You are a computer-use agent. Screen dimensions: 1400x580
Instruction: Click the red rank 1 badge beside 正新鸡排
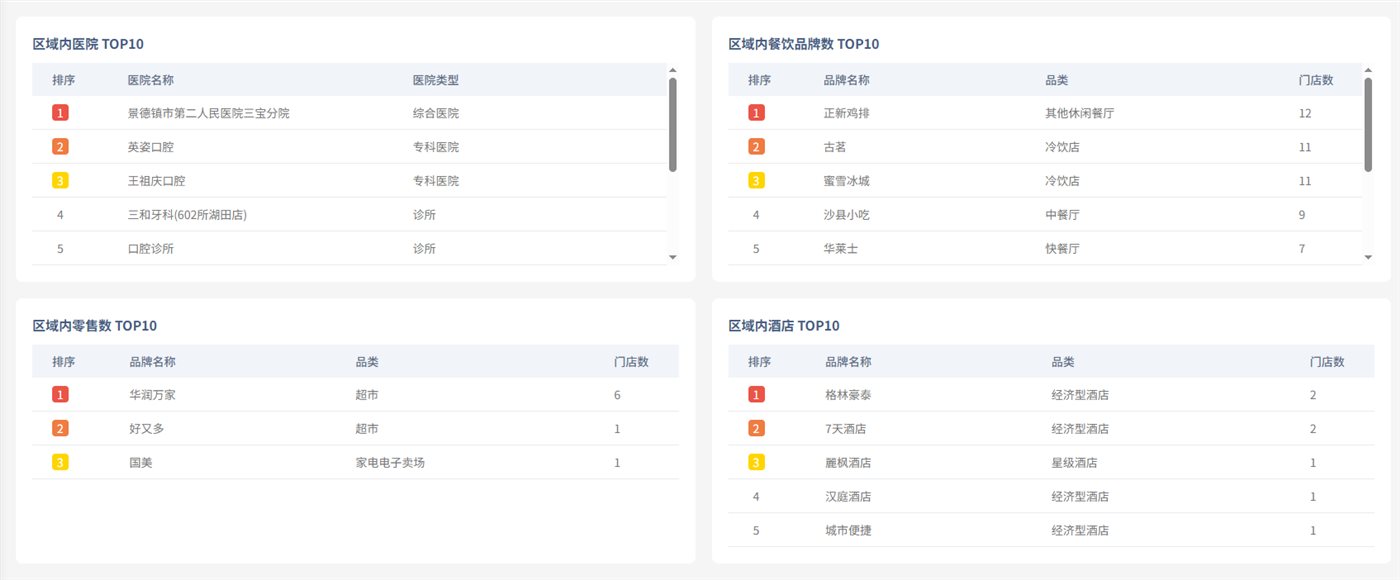click(x=756, y=113)
